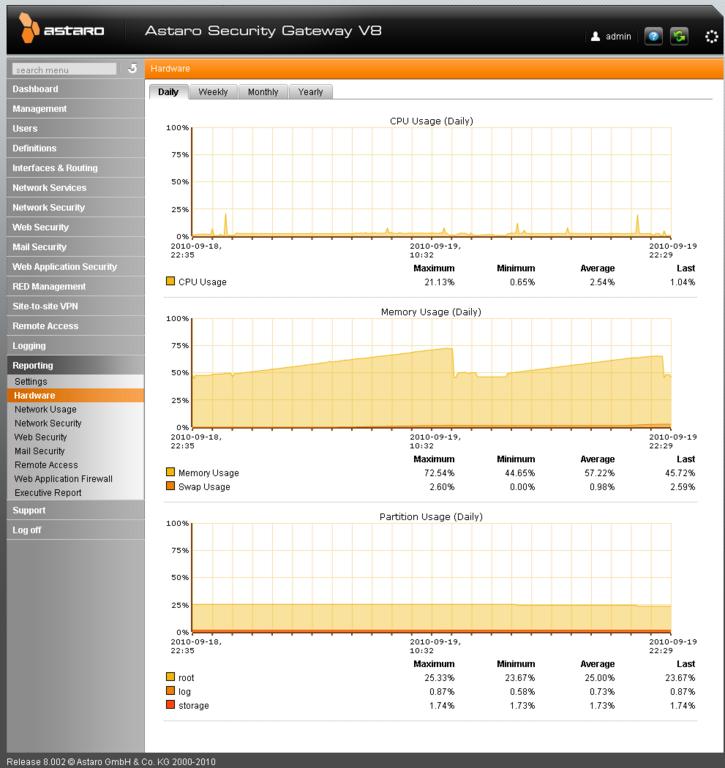Screen dimensions: 725x768
Task: Expand the main Mail Security menu
Action: 75,247
